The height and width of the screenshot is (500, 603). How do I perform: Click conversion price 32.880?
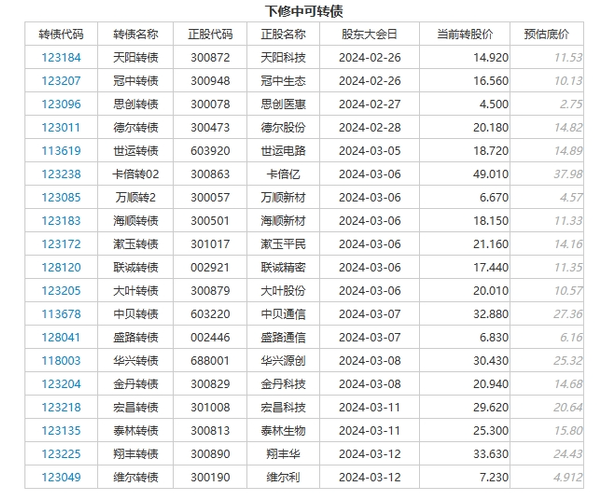click(491, 314)
